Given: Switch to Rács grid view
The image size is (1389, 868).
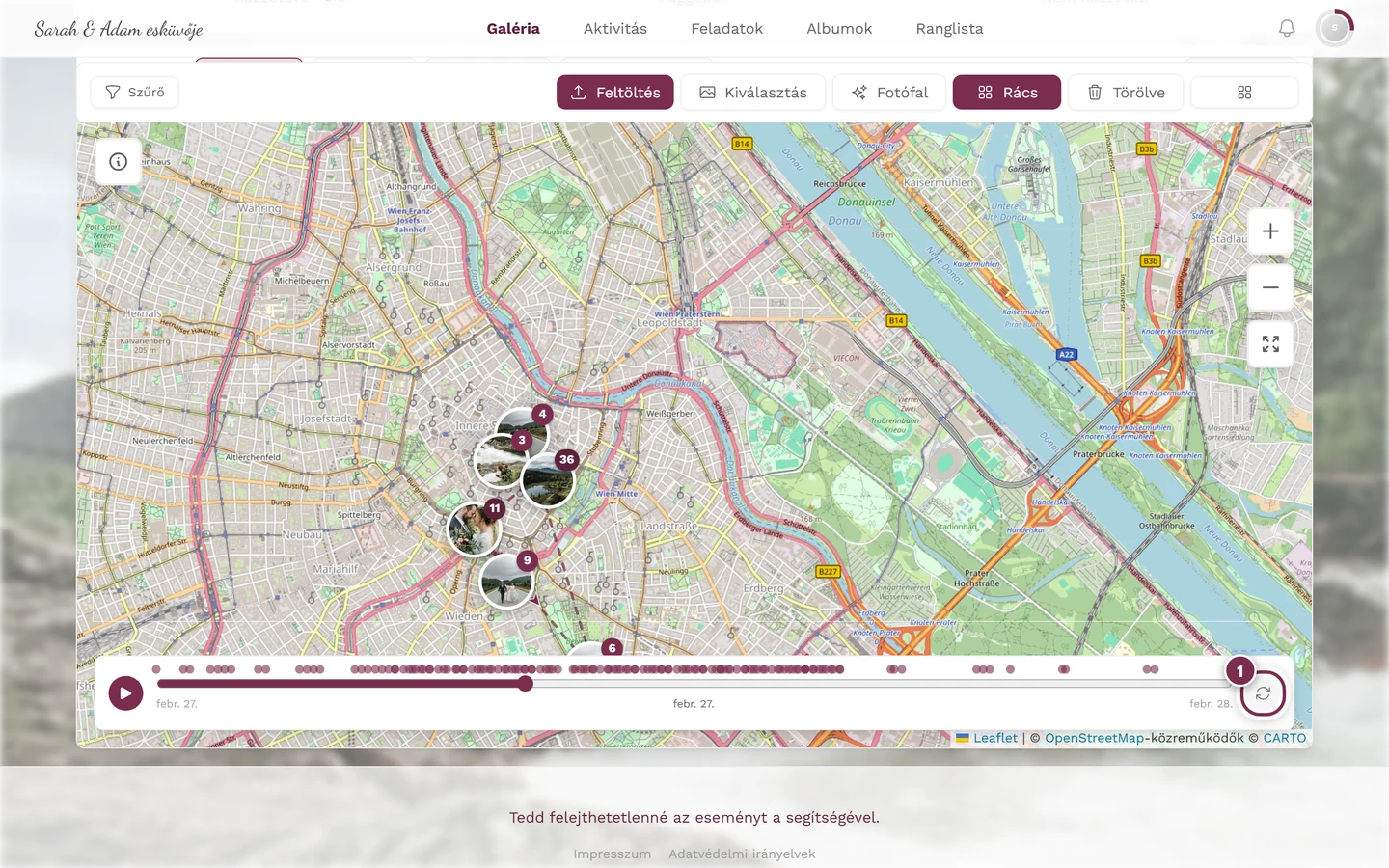Looking at the screenshot, I should (x=1007, y=93).
